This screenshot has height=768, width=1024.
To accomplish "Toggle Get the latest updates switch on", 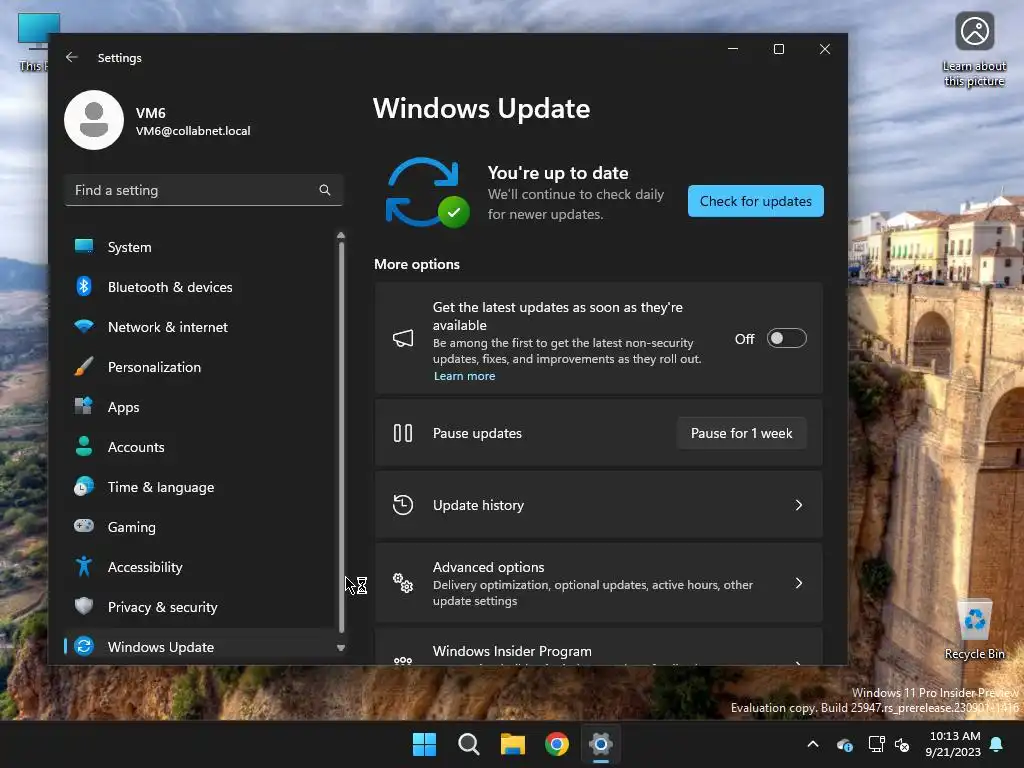I will 786,338.
